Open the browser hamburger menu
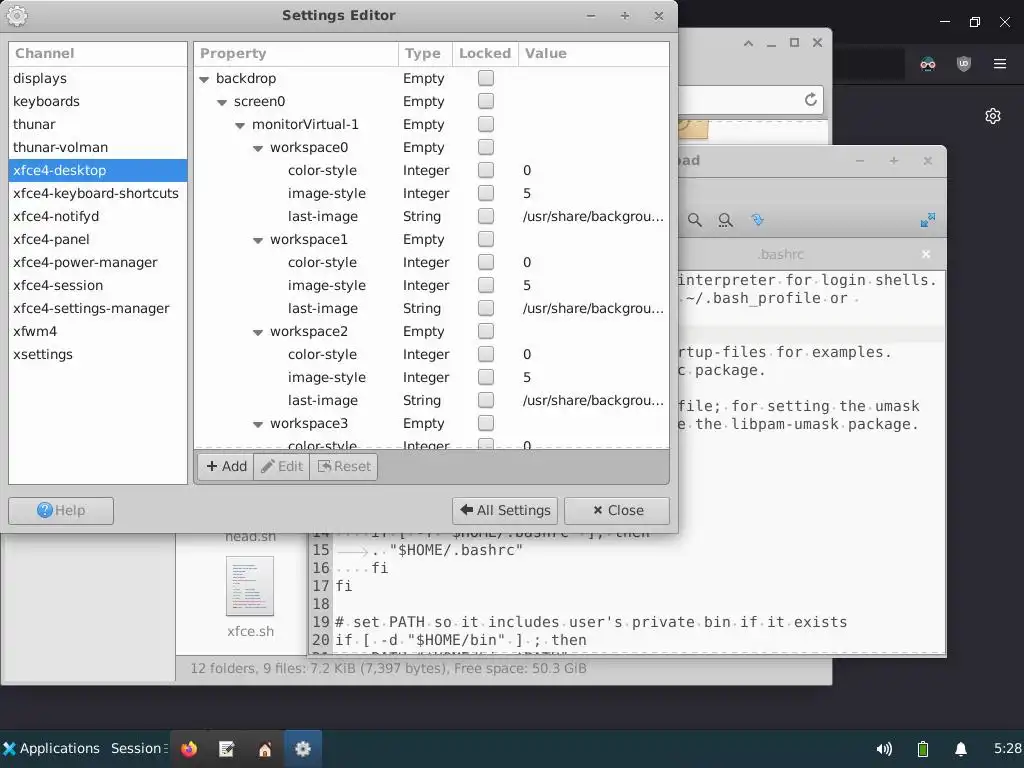The height and width of the screenshot is (768, 1024). (999, 63)
